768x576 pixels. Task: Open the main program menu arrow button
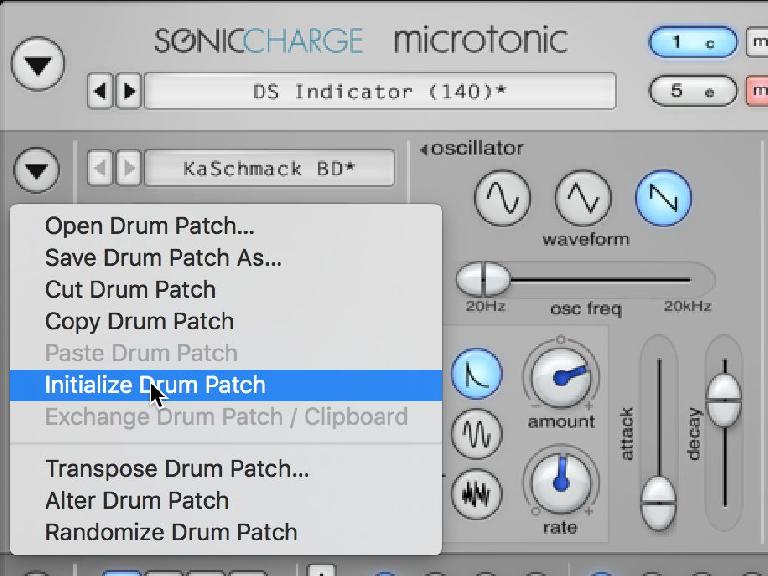38,64
